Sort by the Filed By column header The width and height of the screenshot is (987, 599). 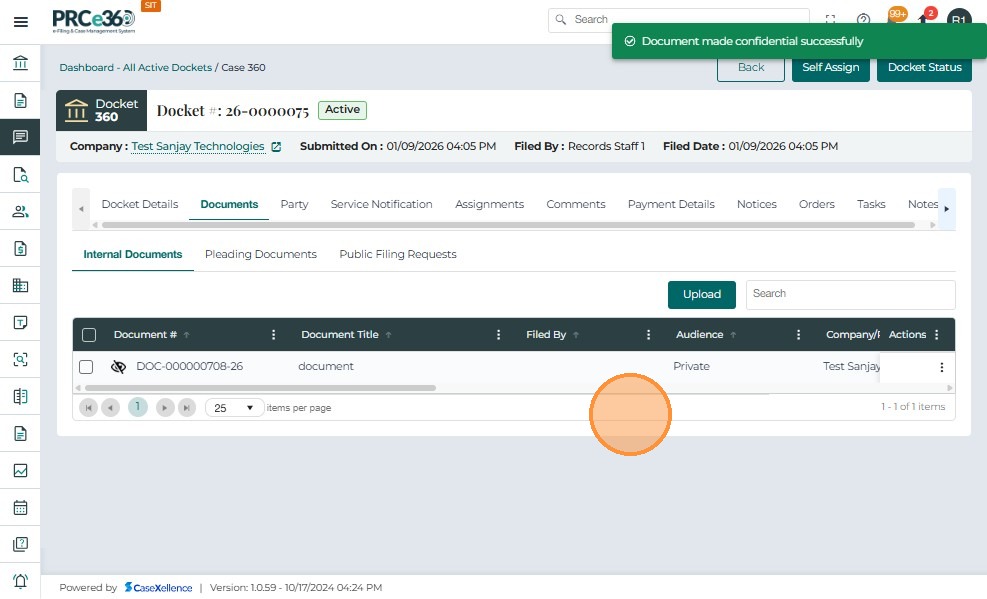[x=546, y=335]
